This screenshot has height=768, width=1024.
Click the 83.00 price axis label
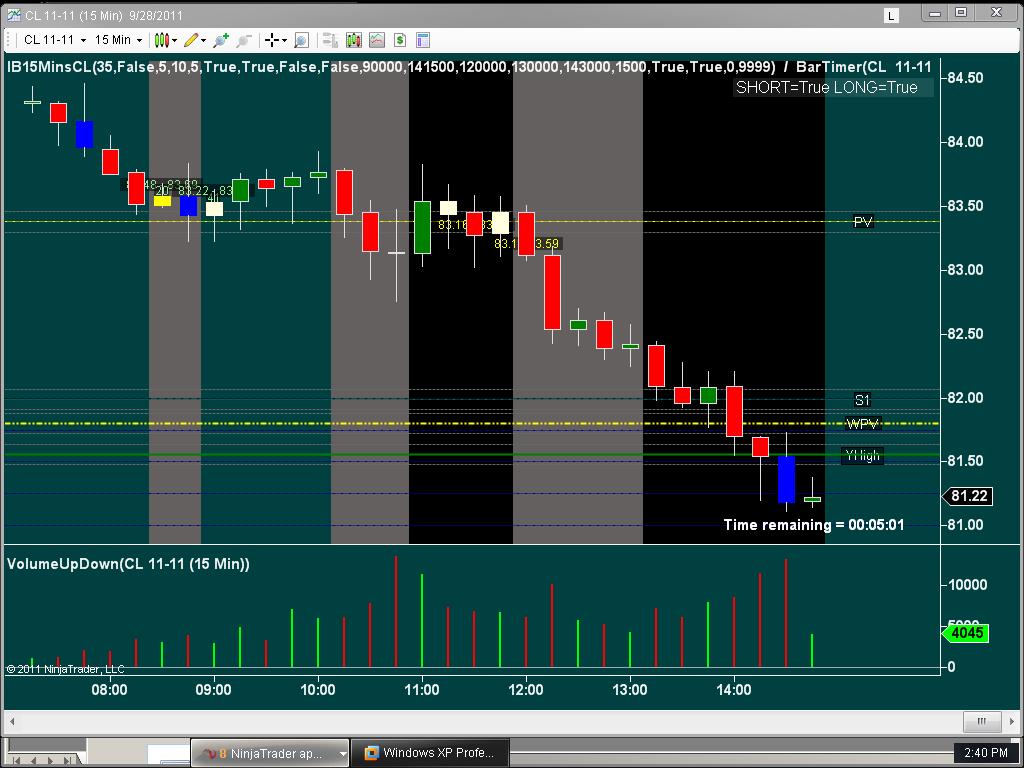coord(965,270)
